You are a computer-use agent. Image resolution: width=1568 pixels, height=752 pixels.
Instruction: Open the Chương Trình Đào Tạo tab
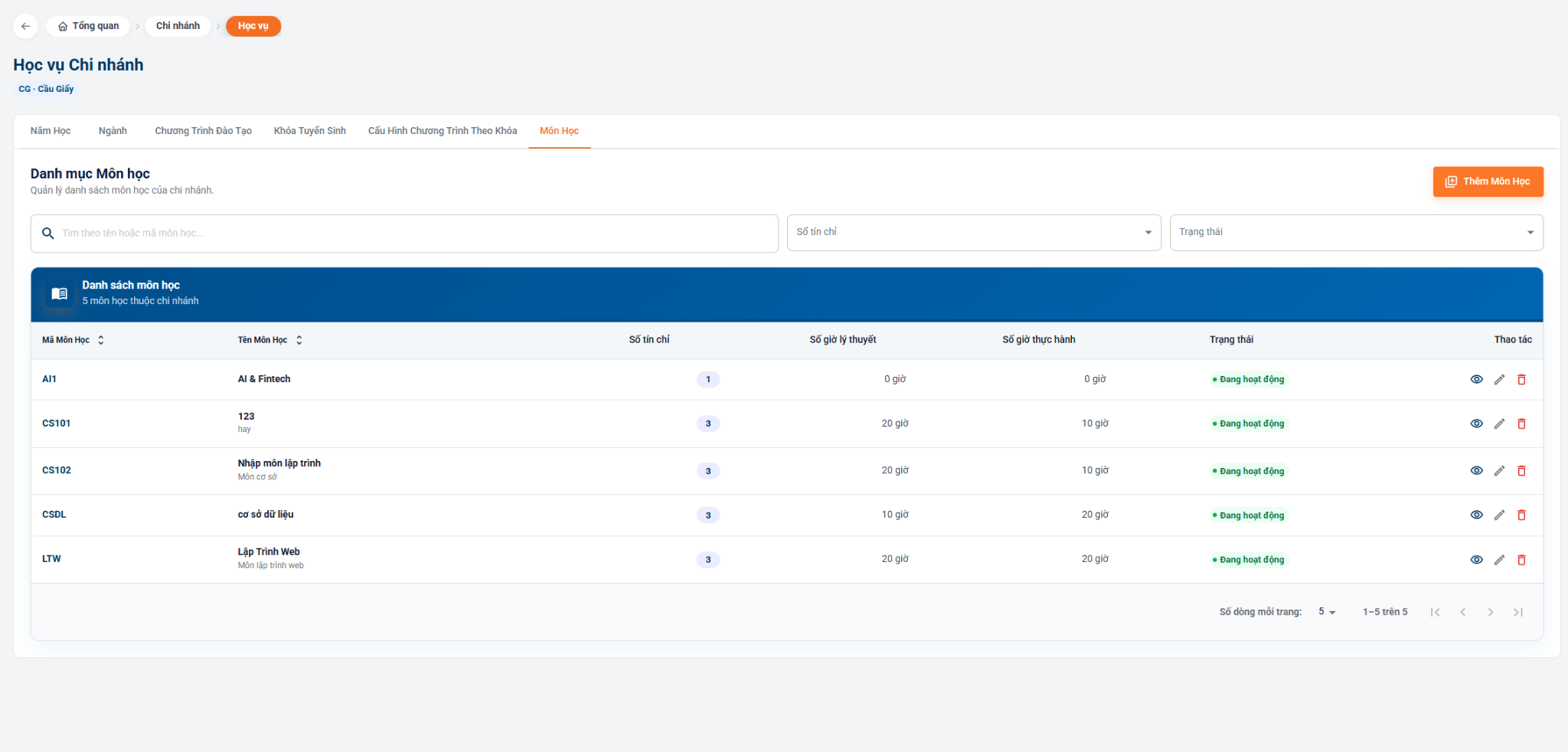(203, 131)
